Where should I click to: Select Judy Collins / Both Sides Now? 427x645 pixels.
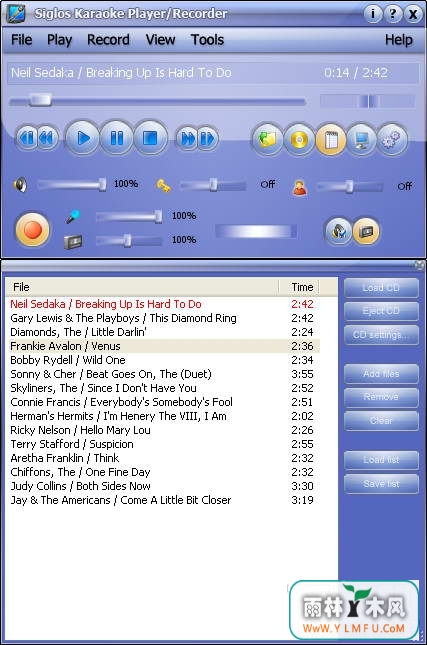point(163,486)
